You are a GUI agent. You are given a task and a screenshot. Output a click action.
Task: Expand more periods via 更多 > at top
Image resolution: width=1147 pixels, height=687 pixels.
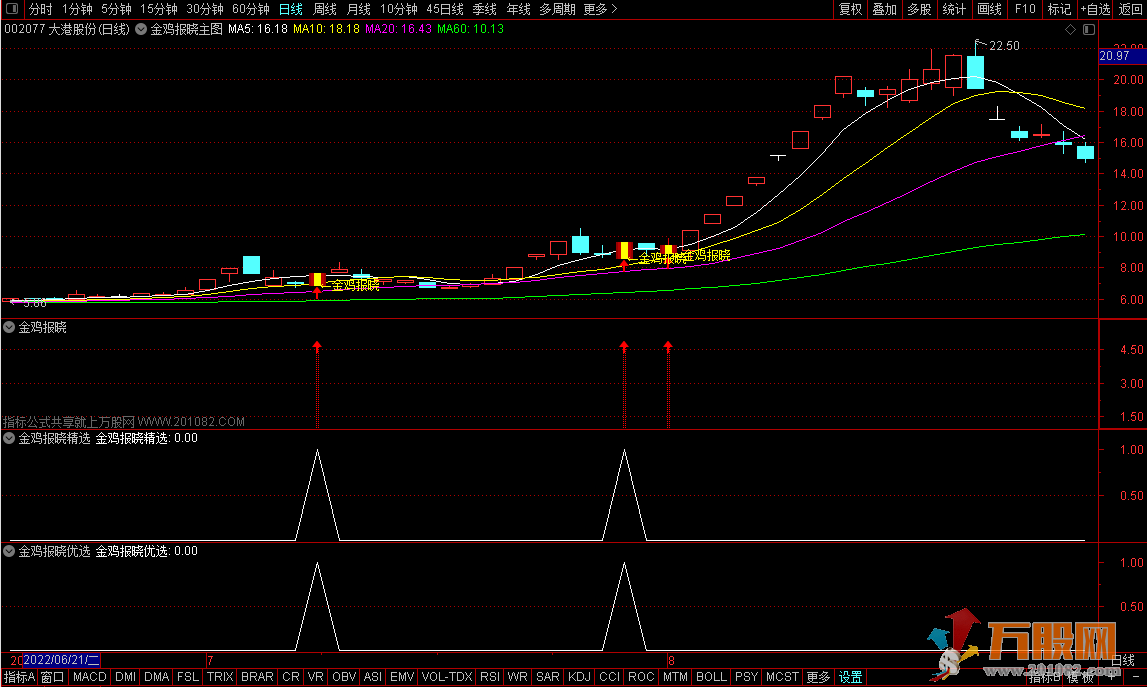point(601,9)
